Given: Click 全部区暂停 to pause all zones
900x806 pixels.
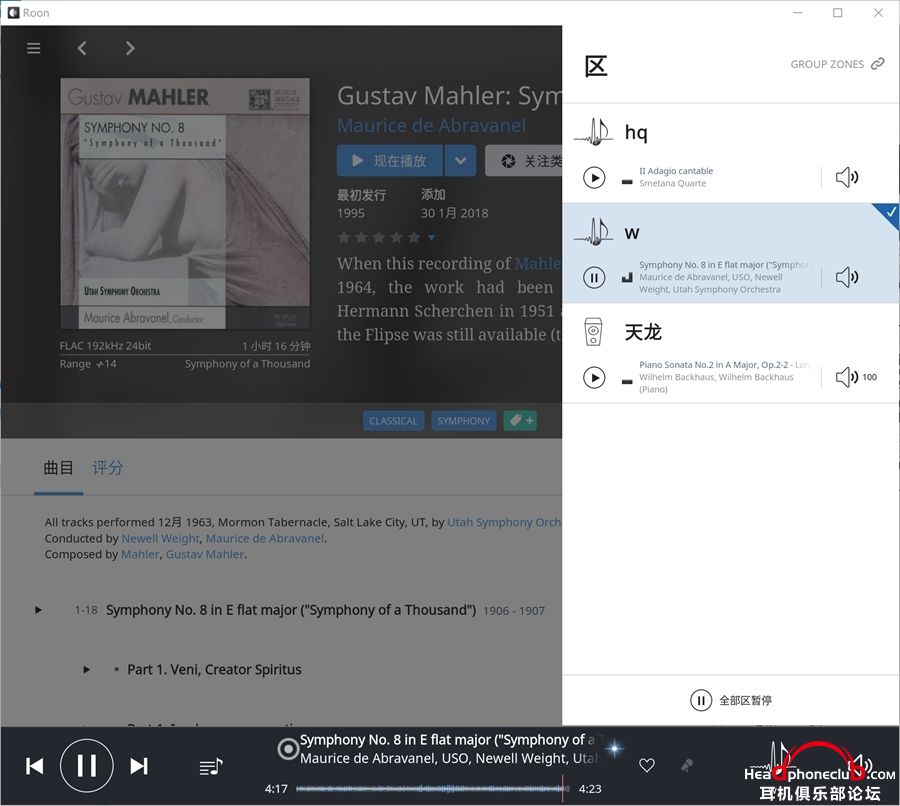Looking at the screenshot, I should [731, 700].
